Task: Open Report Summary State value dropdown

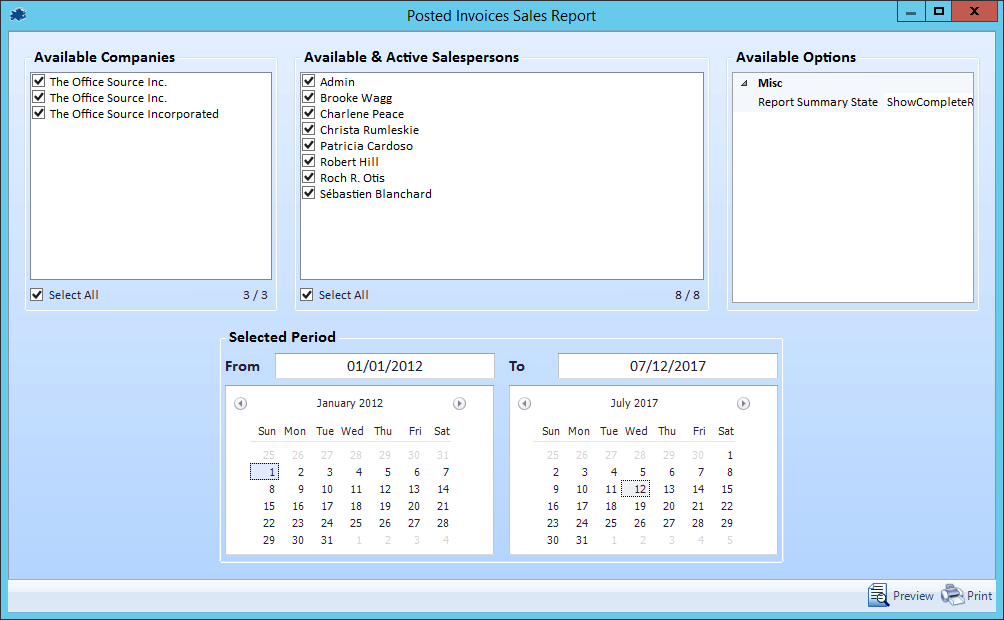Action: coord(928,102)
